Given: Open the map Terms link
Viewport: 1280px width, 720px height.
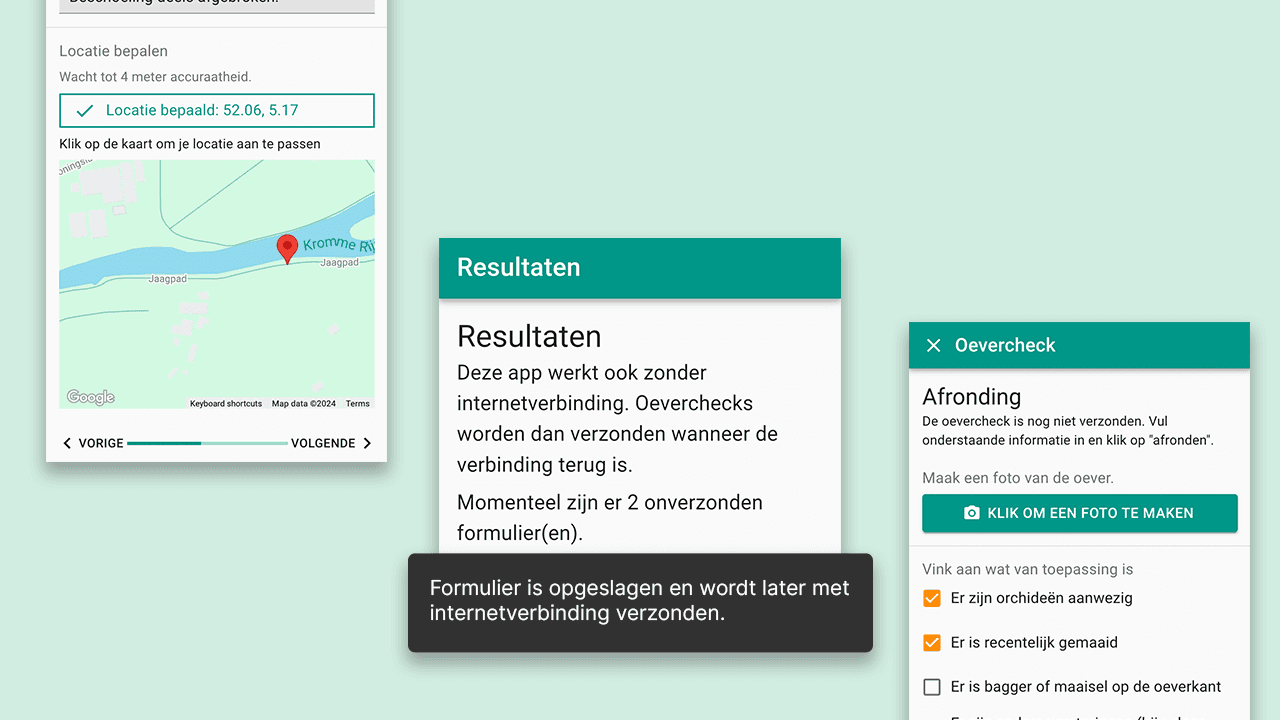Looking at the screenshot, I should 357,404.
